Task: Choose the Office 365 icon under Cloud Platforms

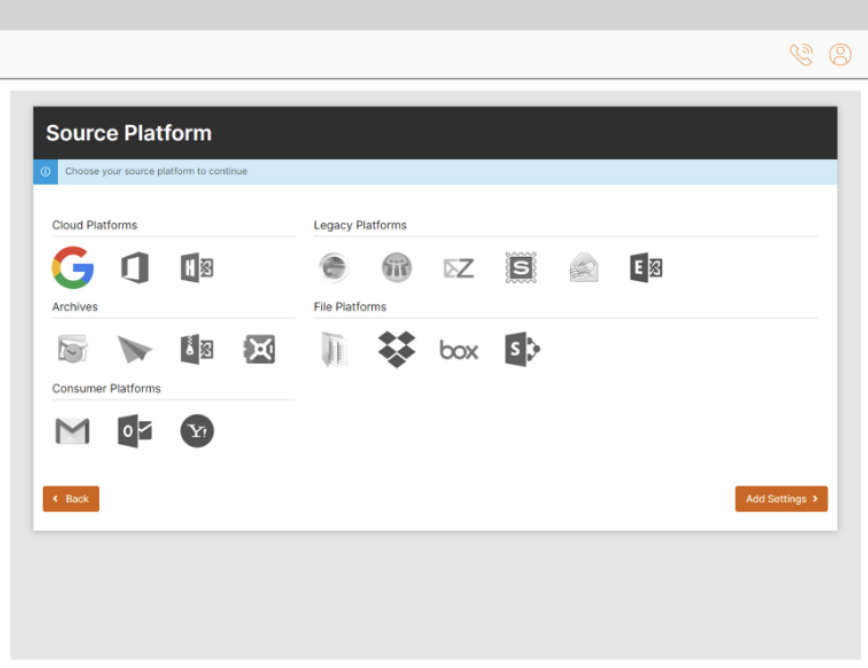Action: [135, 268]
